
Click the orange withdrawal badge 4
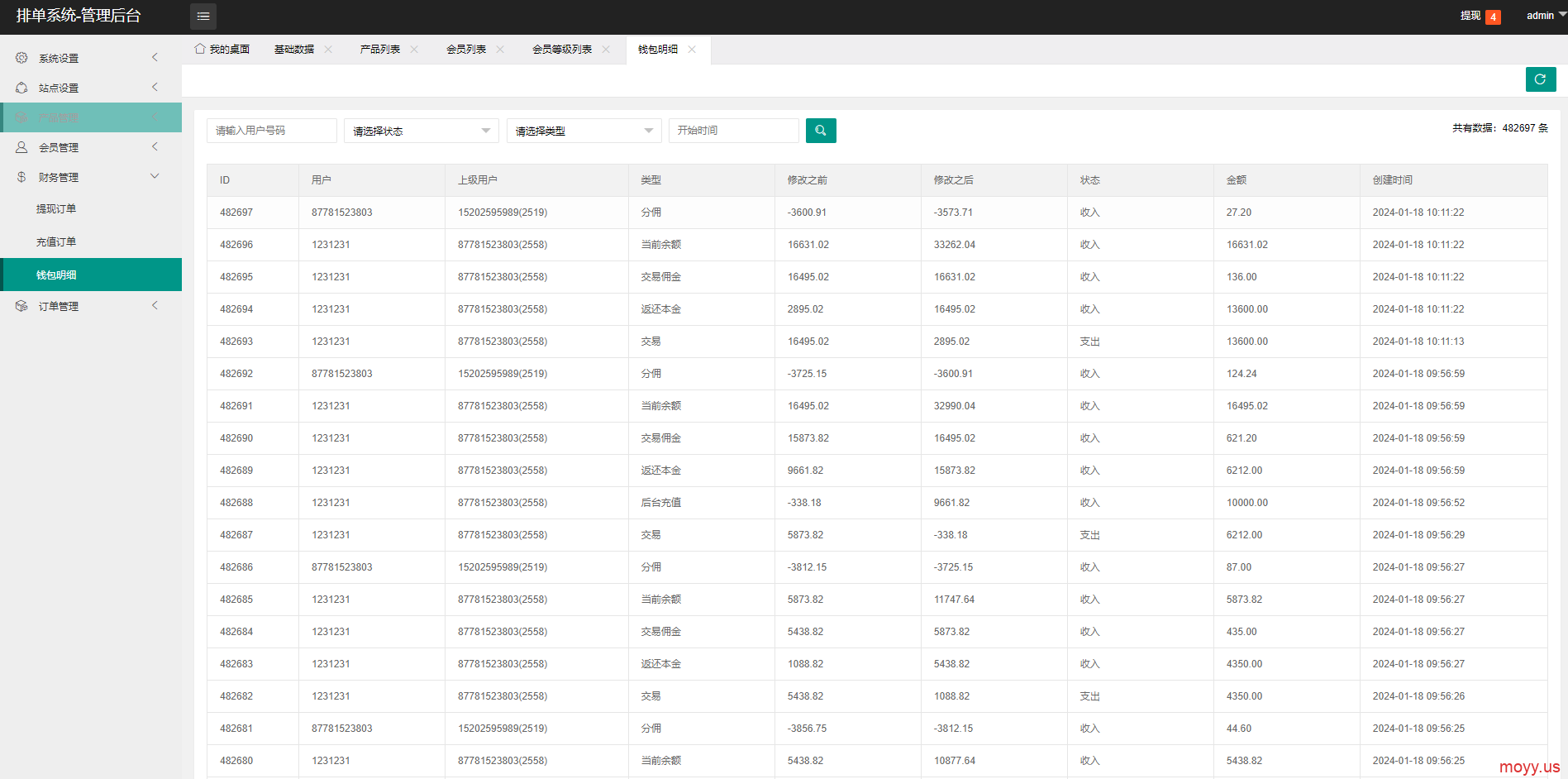(1493, 17)
